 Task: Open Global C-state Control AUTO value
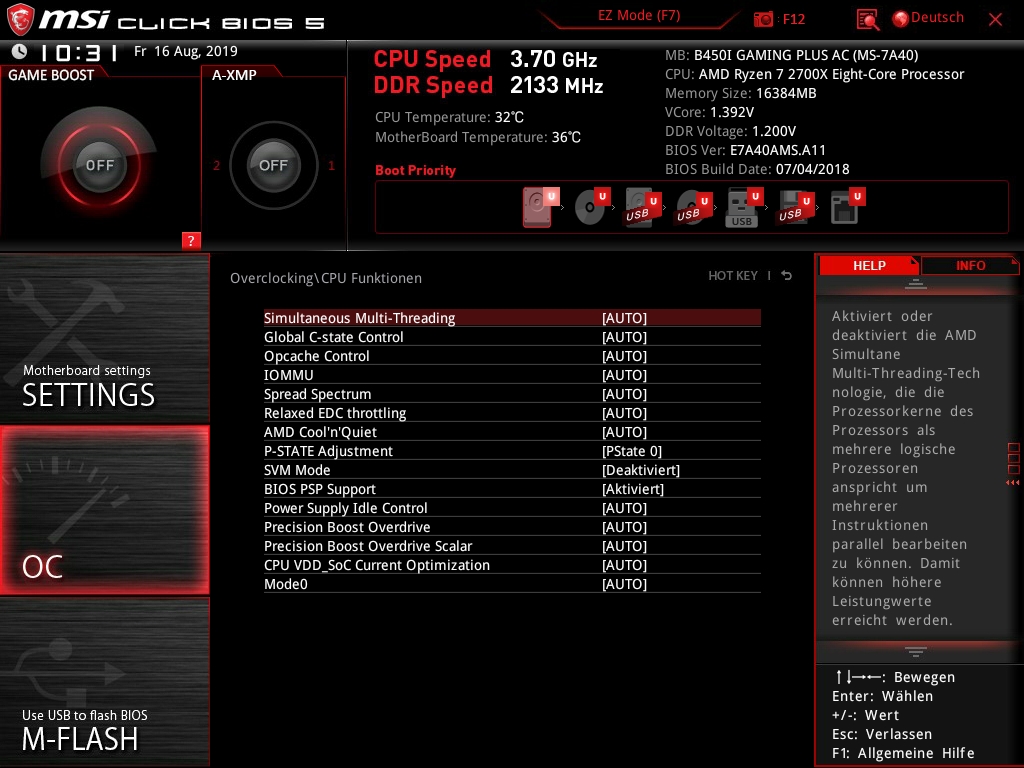click(x=624, y=337)
